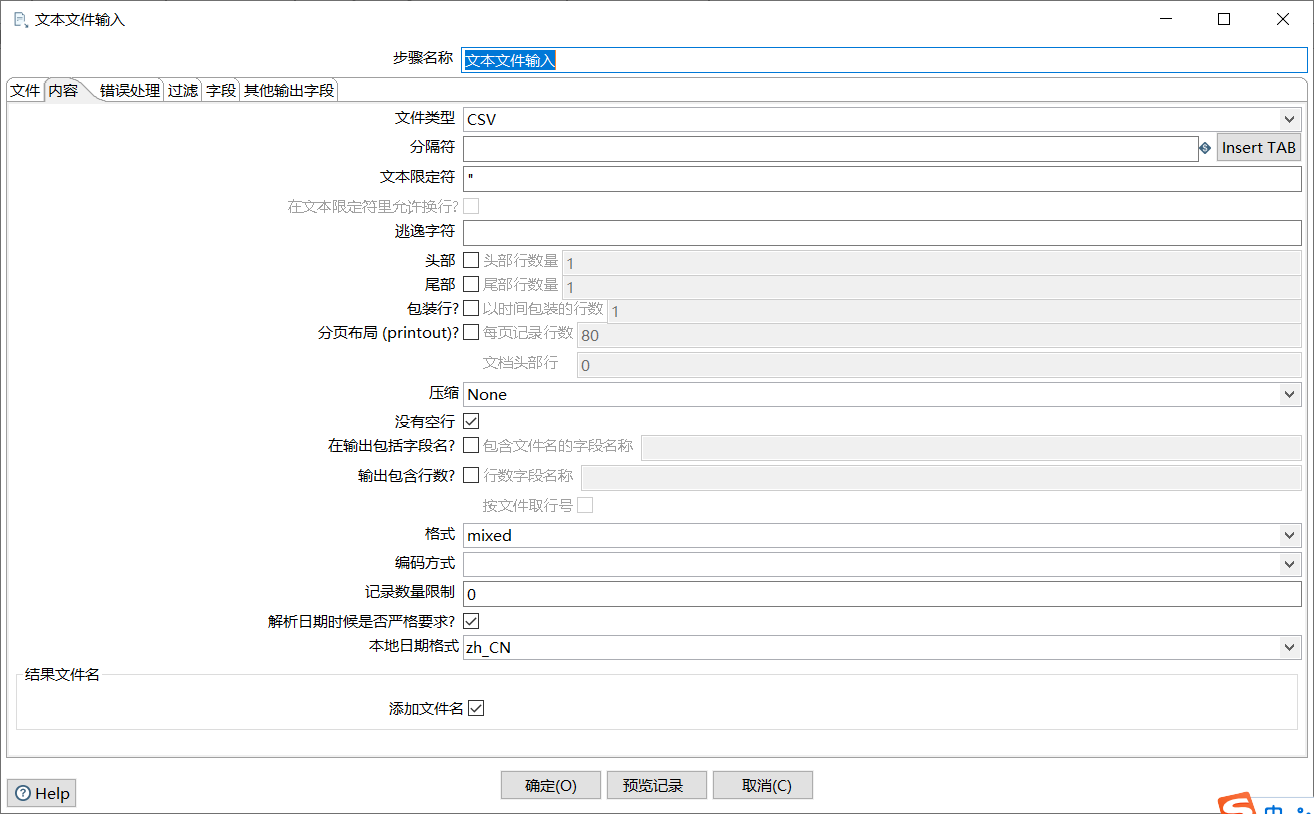Image resolution: width=1314 pixels, height=814 pixels.
Task: Enable the 头部 checkbox
Action: pos(471,259)
